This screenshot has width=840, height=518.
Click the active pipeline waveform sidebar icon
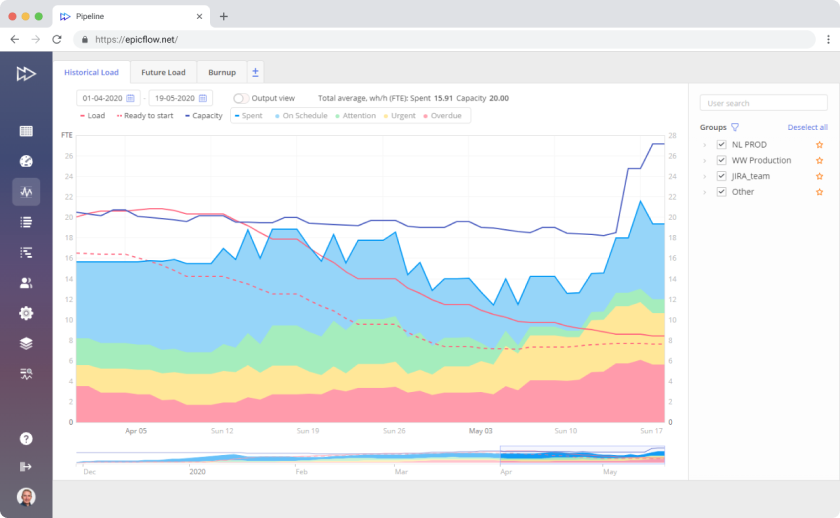tap(26, 192)
